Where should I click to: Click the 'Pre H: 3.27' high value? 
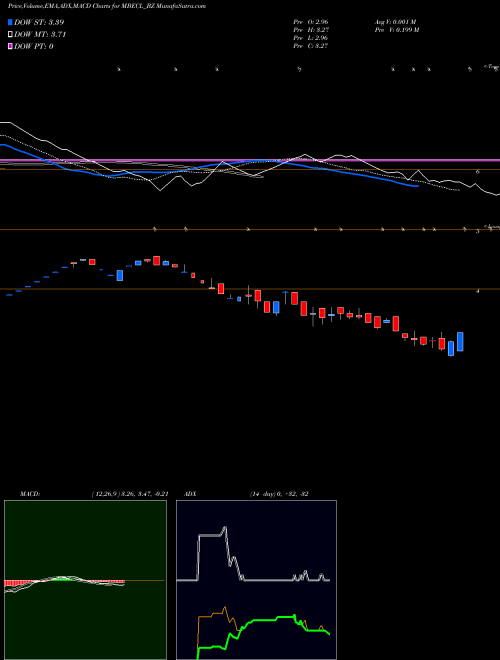(311, 30)
